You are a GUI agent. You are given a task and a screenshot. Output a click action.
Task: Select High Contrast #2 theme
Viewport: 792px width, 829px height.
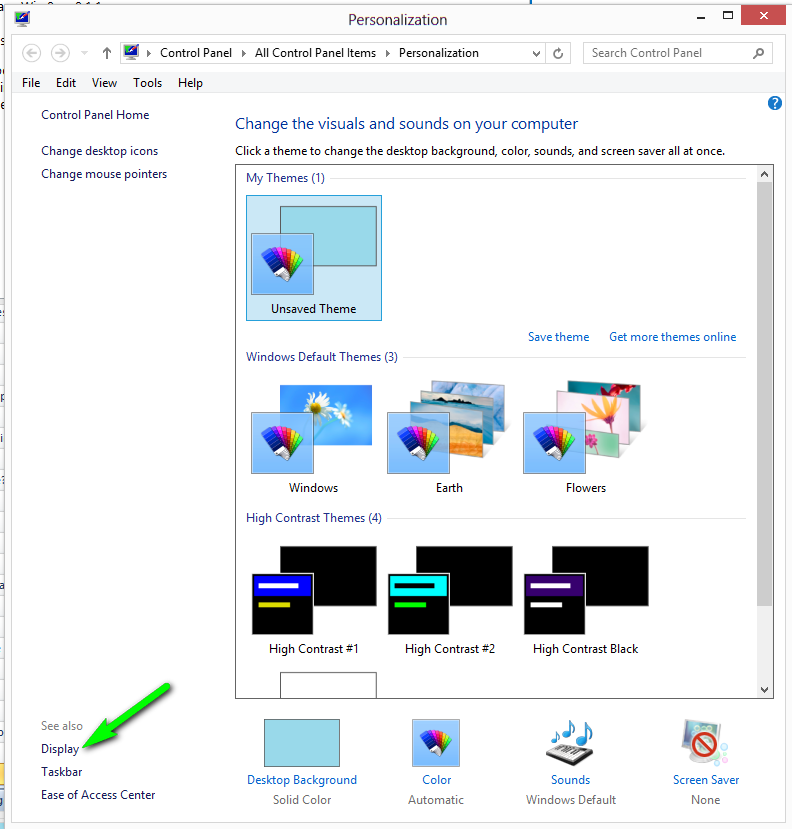[x=450, y=600]
